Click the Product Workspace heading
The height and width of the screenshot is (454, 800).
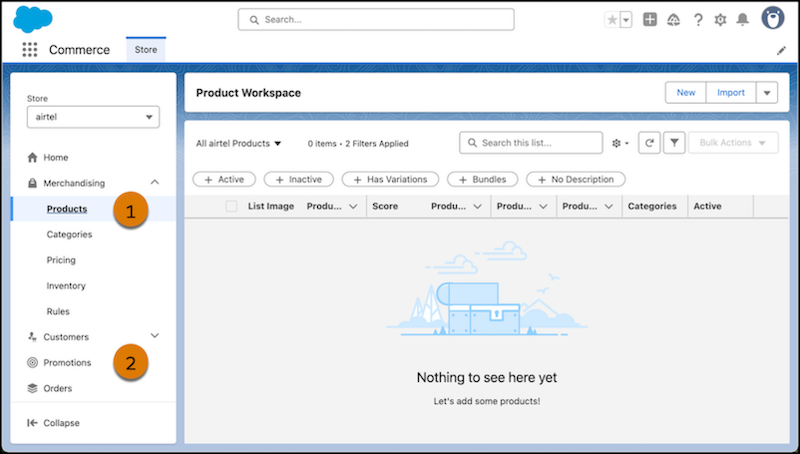[x=248, y=93]
